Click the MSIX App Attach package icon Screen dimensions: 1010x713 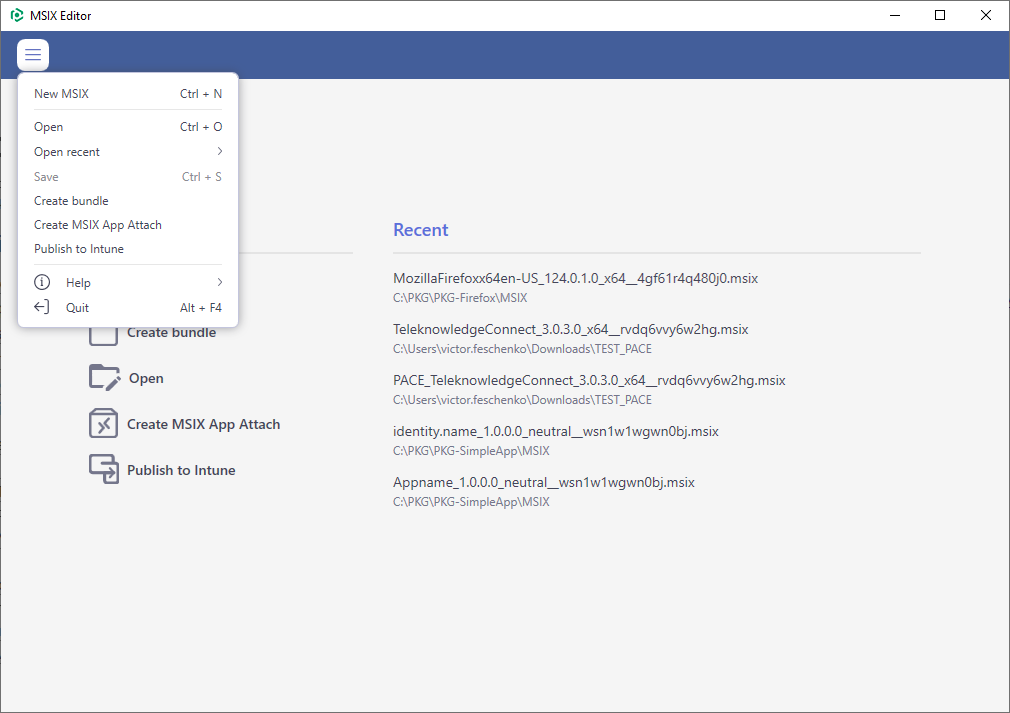103,423
